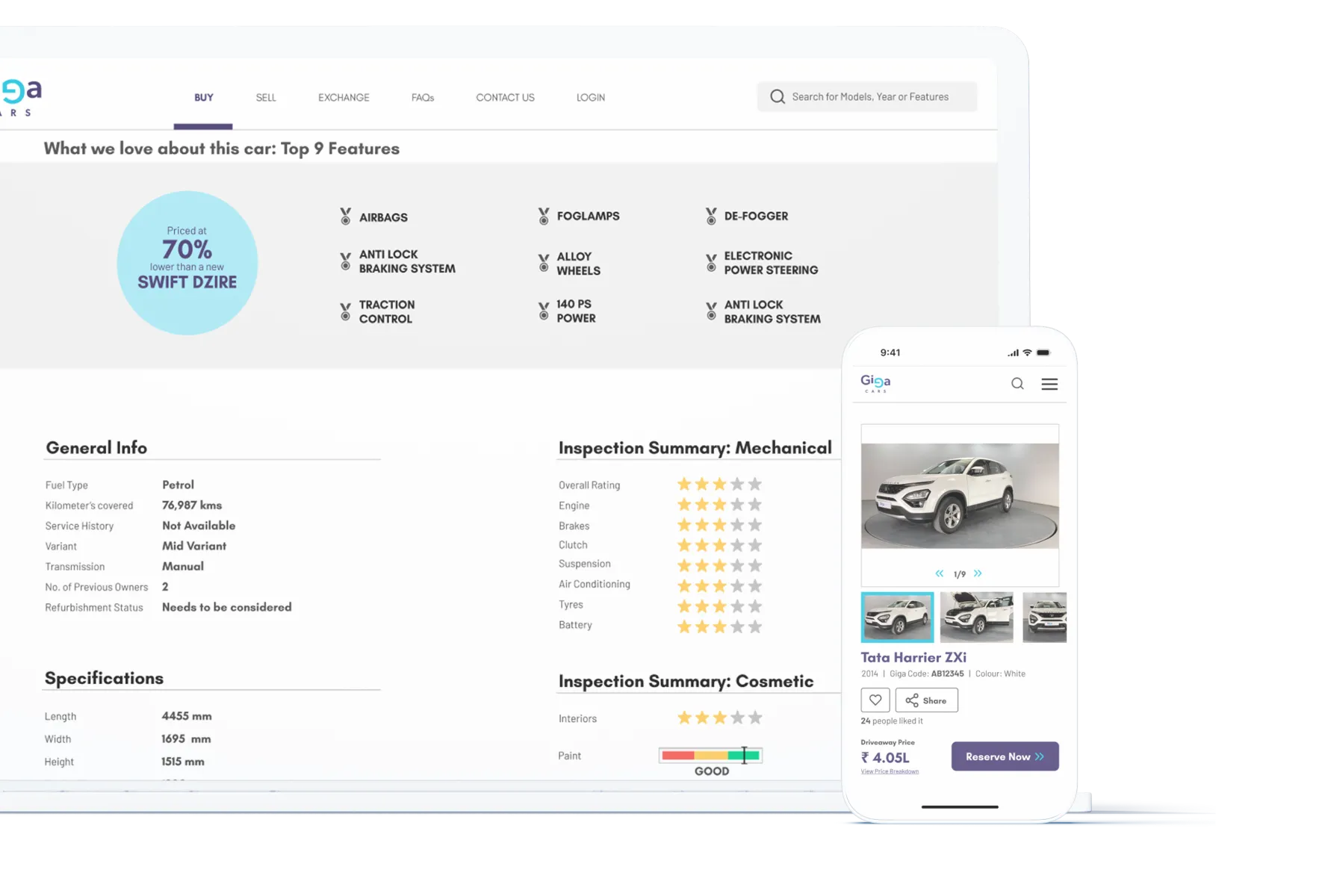Tap the Reserve Now button
The image size is (1325, 896).
coord(1005,756)
